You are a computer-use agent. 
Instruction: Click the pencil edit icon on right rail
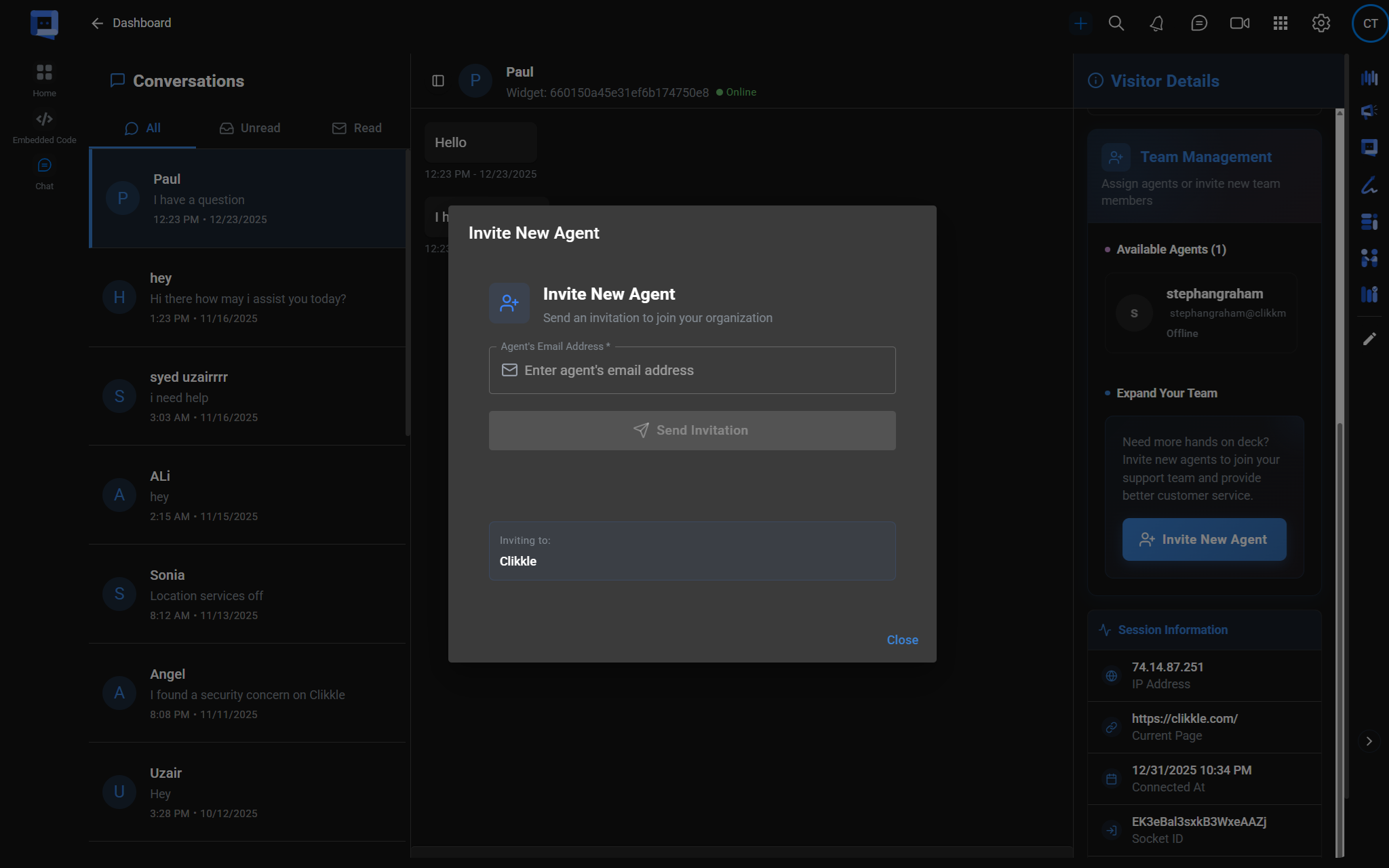click(x=1369, y=338)
